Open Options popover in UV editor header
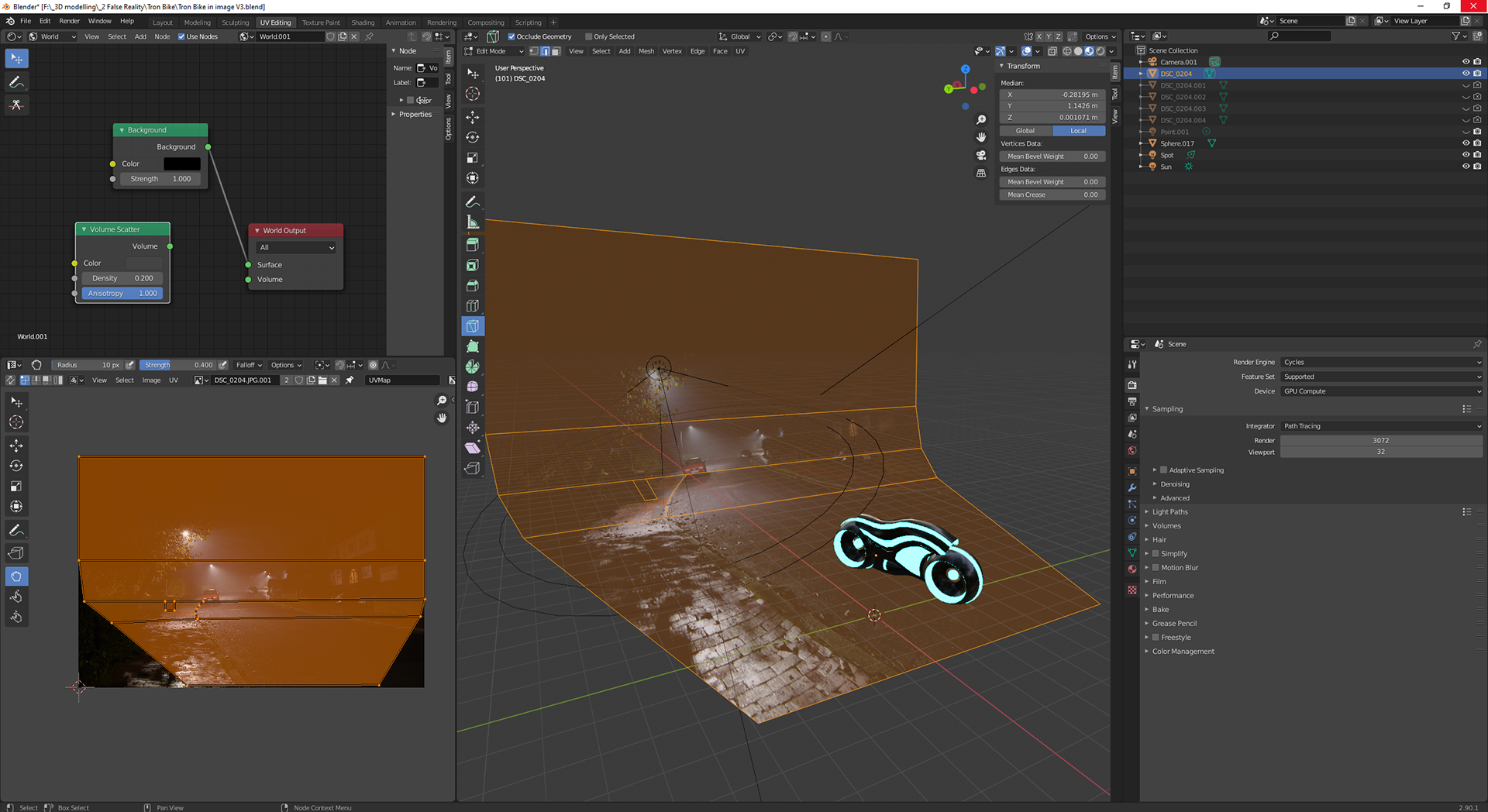Image resolution: width=1488 pixels, height=812 pixels. [286, 365]
